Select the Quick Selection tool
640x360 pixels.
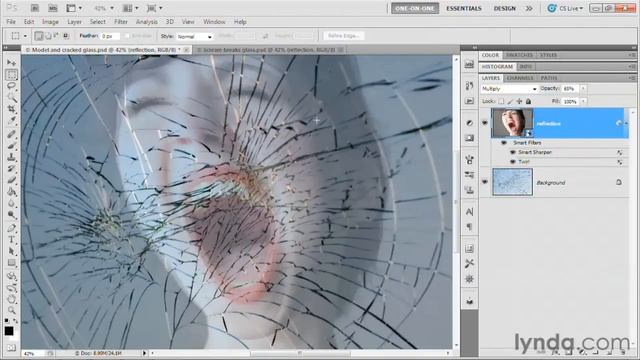pyautogui.click(x=11, y=98)
